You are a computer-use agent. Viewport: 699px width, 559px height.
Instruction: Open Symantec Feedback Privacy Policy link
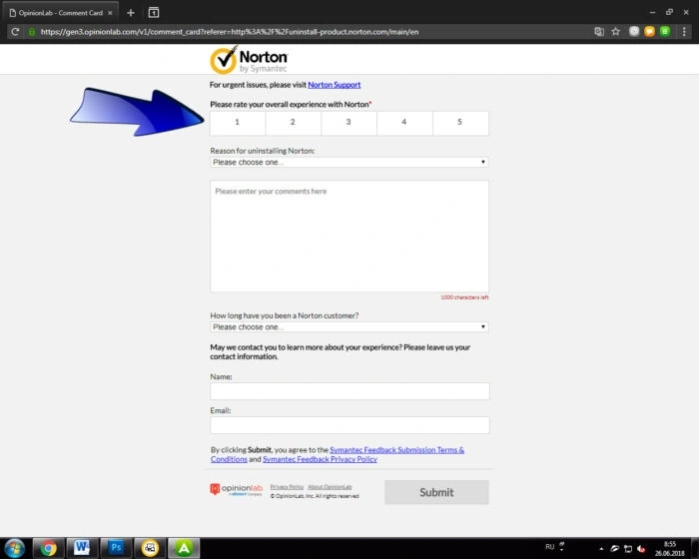(320, 459)
